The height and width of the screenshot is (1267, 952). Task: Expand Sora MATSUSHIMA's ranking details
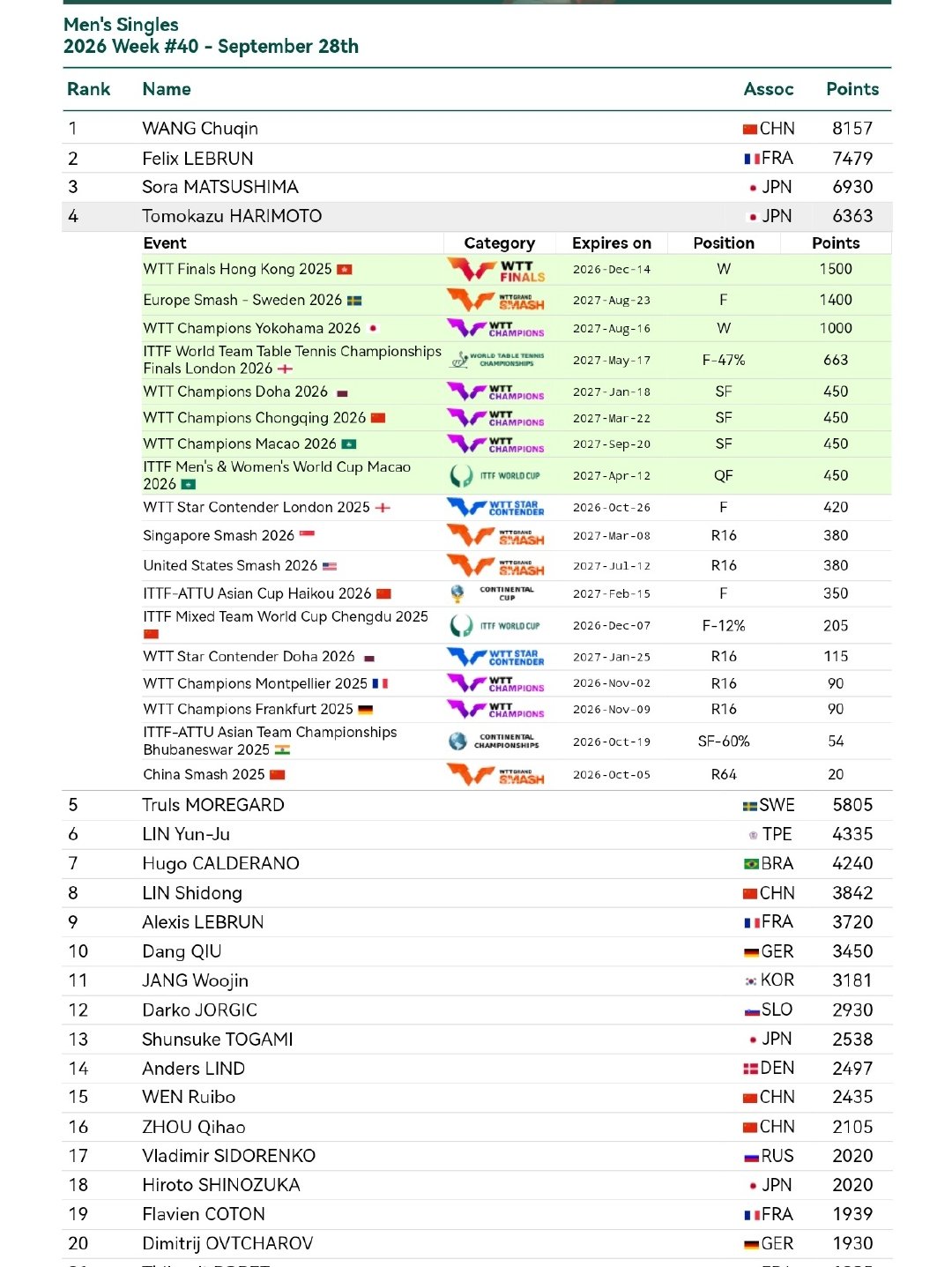(x=477, y=187)
